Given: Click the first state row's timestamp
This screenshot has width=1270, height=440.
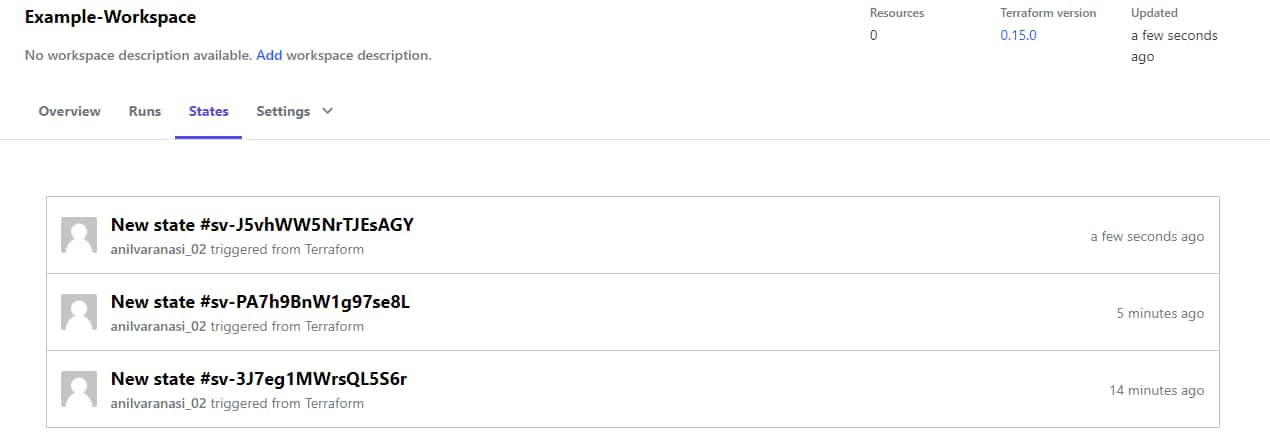Looking at the screenshot, I should pyautogui.click(x=1147, y=236).
